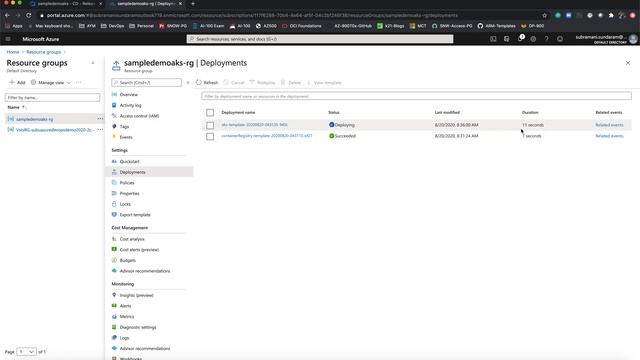
Task: Open more options for VstsRG resource group
Action: [x=100, y=129]
